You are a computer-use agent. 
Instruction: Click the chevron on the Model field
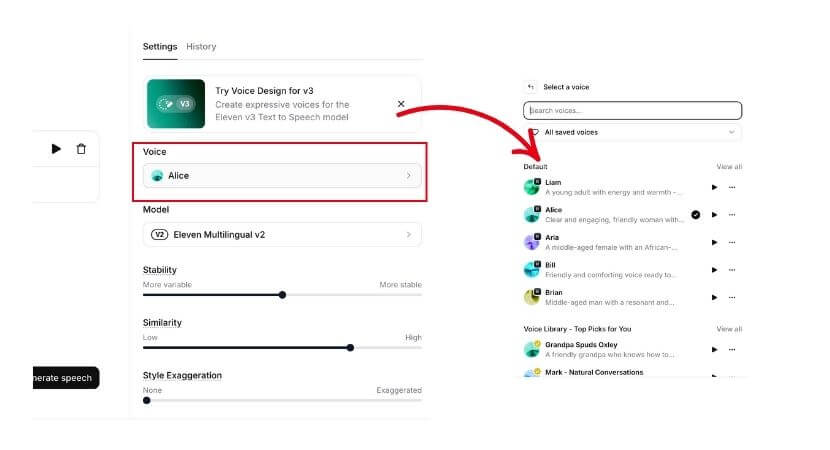coord(409,235)
